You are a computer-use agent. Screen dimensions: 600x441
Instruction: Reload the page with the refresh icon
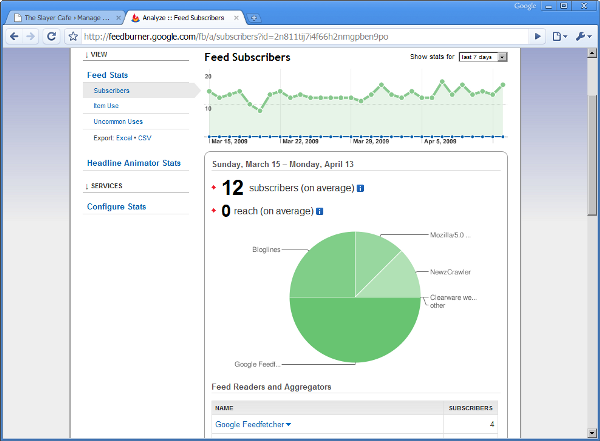51,36
